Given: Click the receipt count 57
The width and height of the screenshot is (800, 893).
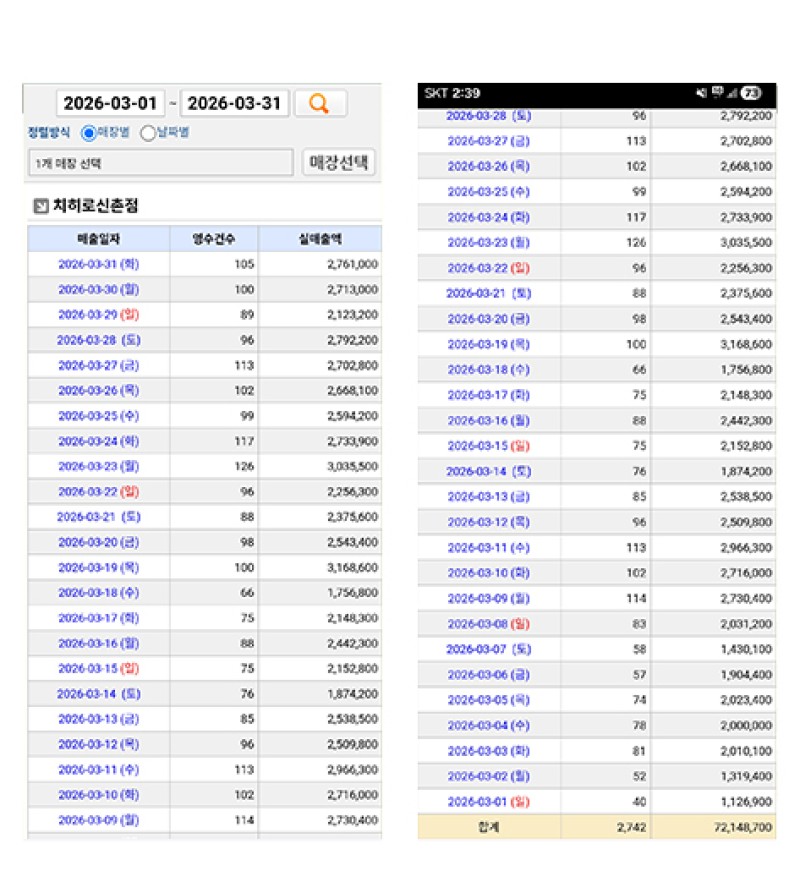Looking at the screenshot, I should tap(639, 675).
